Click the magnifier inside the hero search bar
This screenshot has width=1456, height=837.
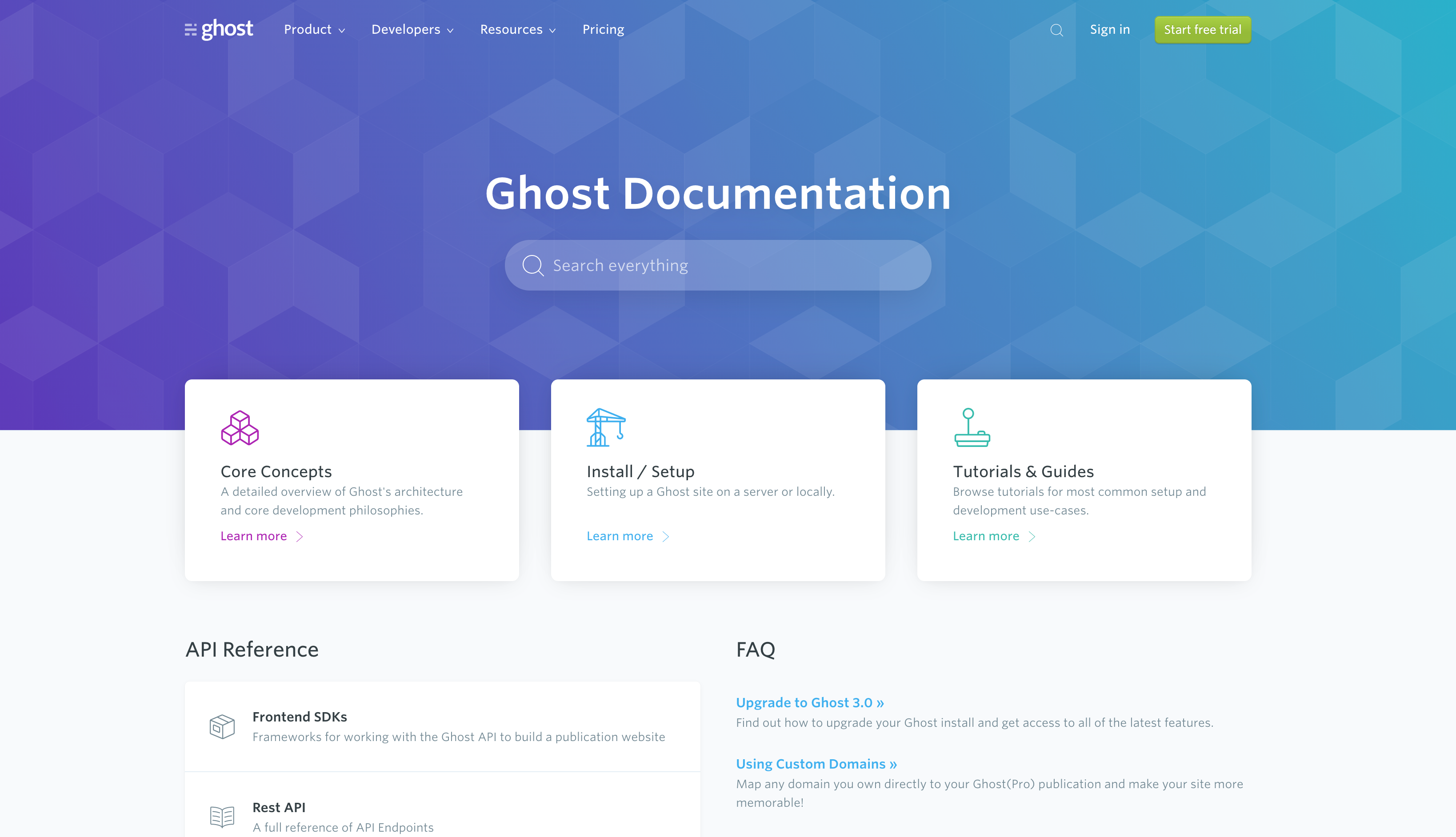click(532, 266)
